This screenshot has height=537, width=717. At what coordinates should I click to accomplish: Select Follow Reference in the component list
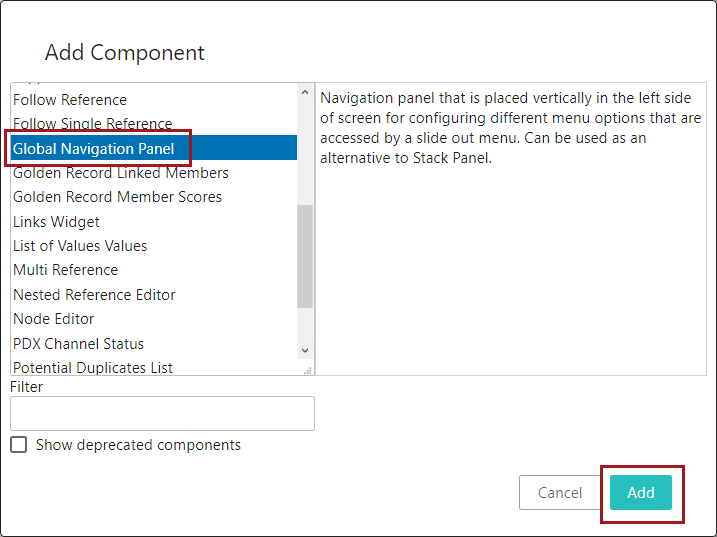pos(70,100)
